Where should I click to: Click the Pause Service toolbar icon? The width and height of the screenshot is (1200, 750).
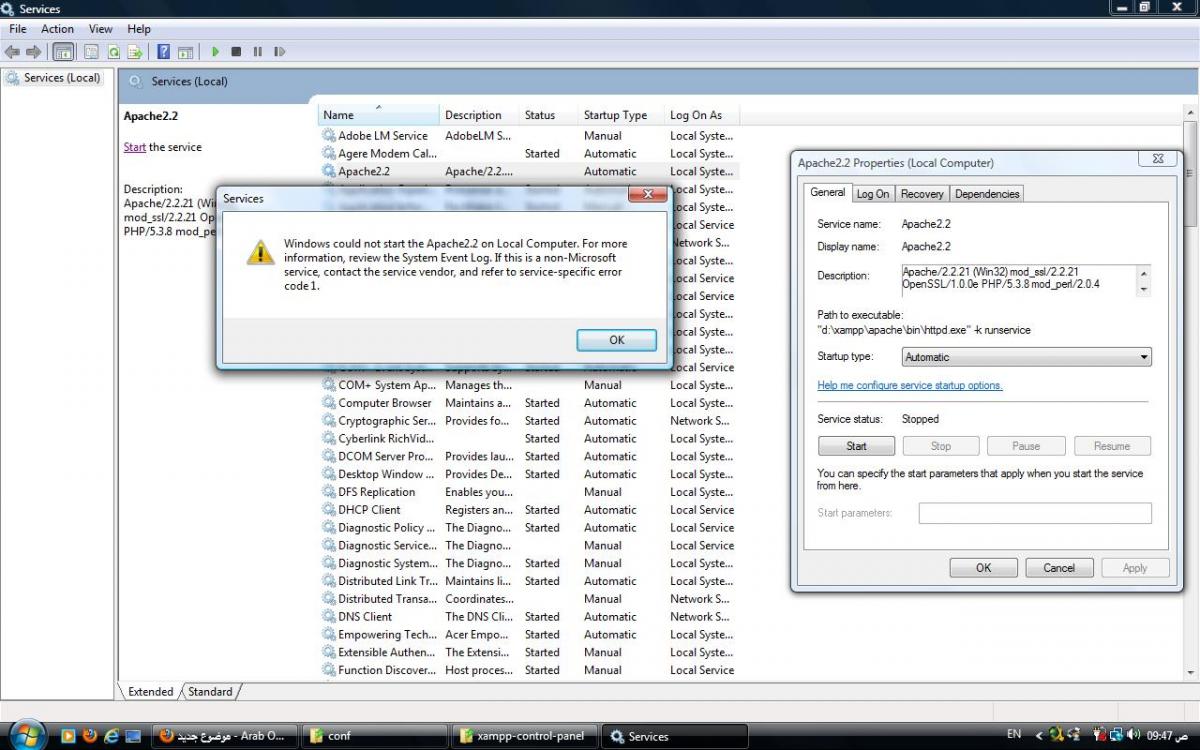click(x=258, y=52)
